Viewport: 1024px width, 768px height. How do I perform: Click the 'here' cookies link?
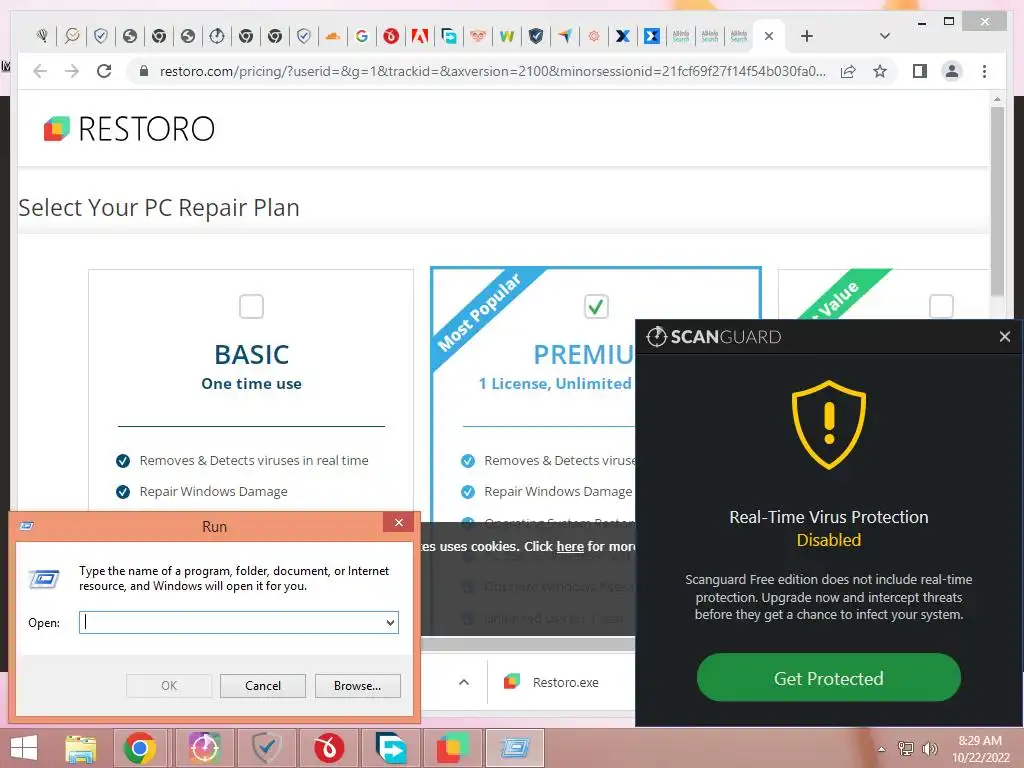coord(570,547)
